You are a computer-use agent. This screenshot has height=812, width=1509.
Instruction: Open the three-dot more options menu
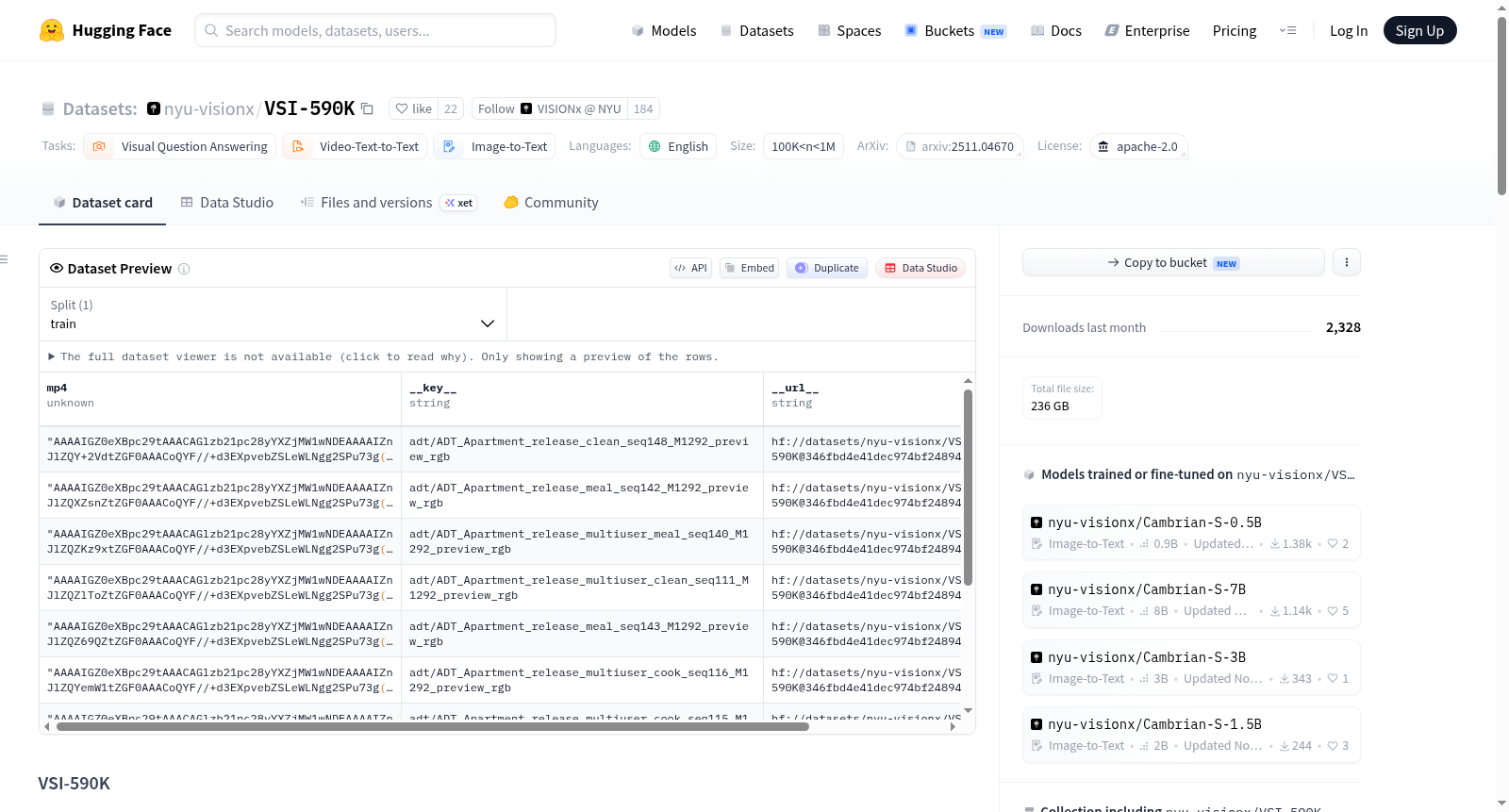point(1347,262)
